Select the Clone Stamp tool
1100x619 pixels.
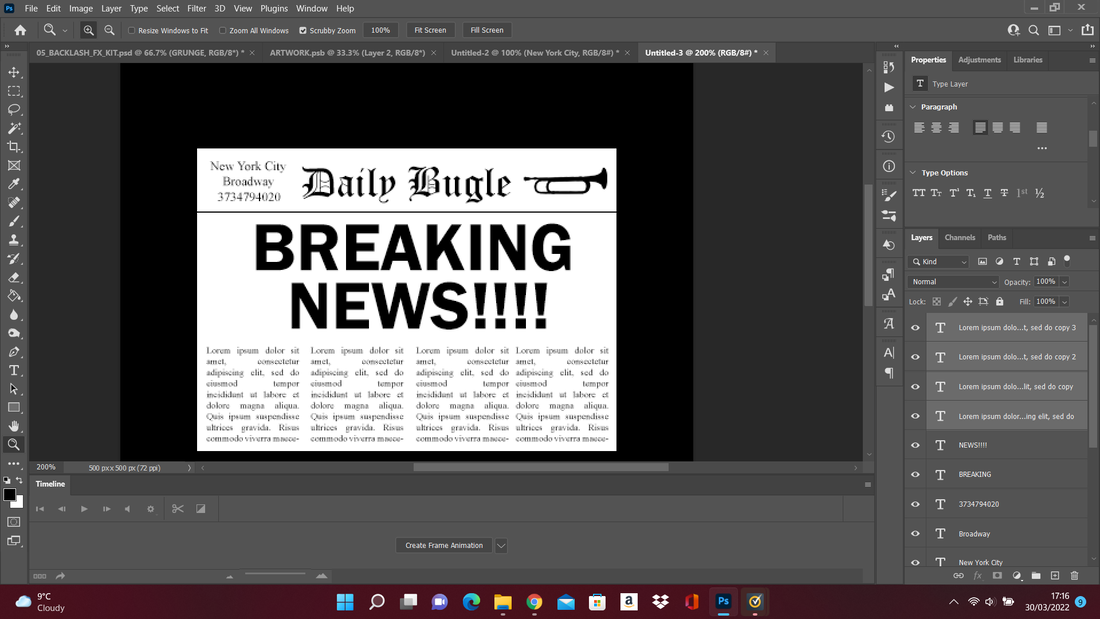[14, 240]
